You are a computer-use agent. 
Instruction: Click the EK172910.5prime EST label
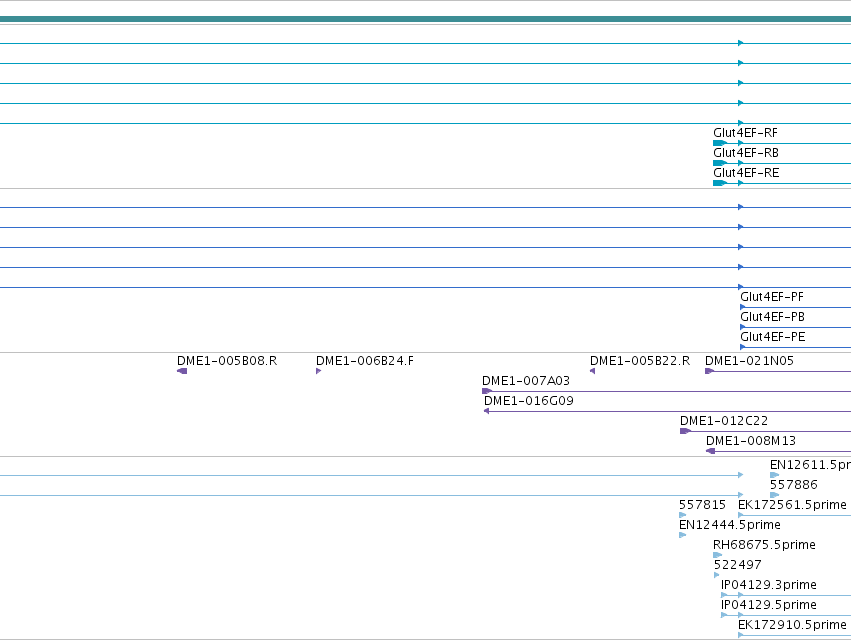792,625
